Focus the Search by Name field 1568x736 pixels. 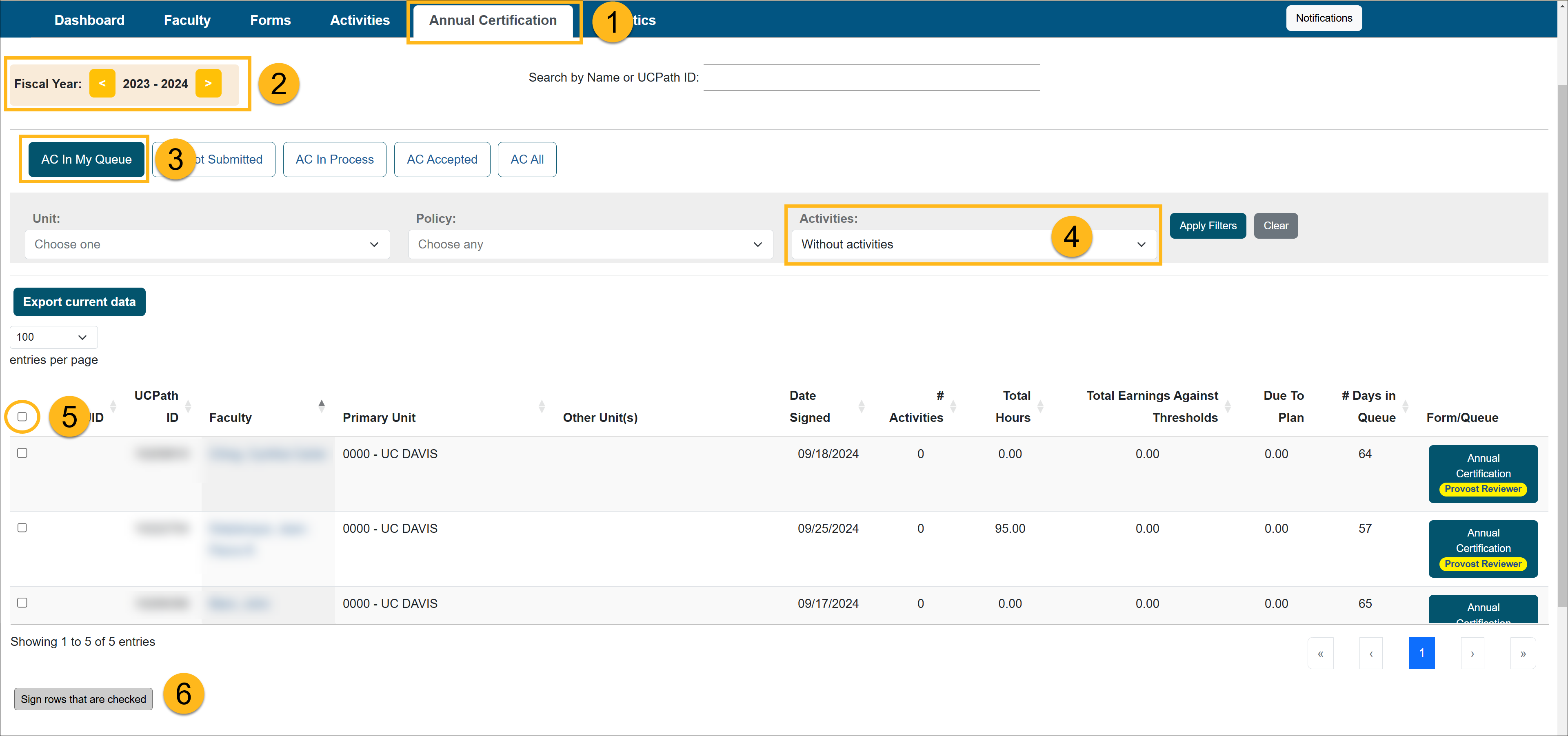[x=871, y=78]
